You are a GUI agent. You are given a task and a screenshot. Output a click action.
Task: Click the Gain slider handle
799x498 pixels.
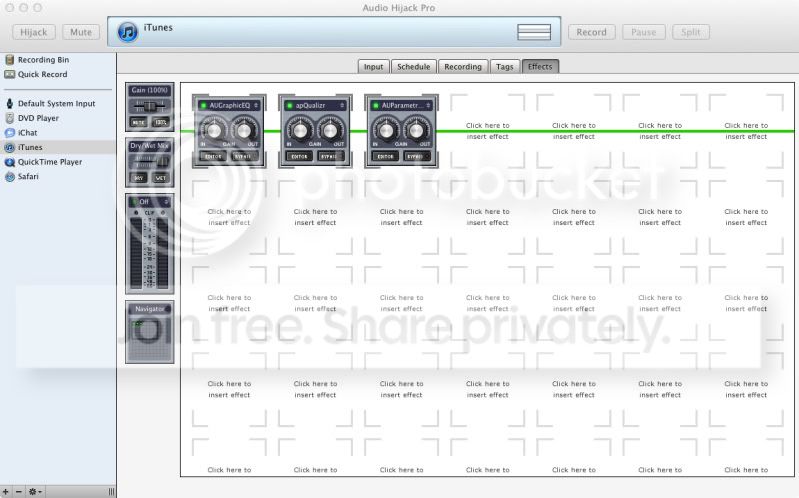[150, 107]
